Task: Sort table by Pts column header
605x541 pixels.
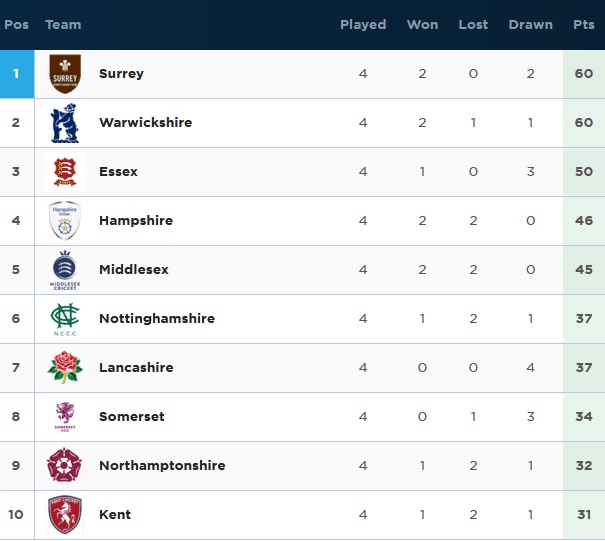Action: pyautogui.click(x=583, y=25)
